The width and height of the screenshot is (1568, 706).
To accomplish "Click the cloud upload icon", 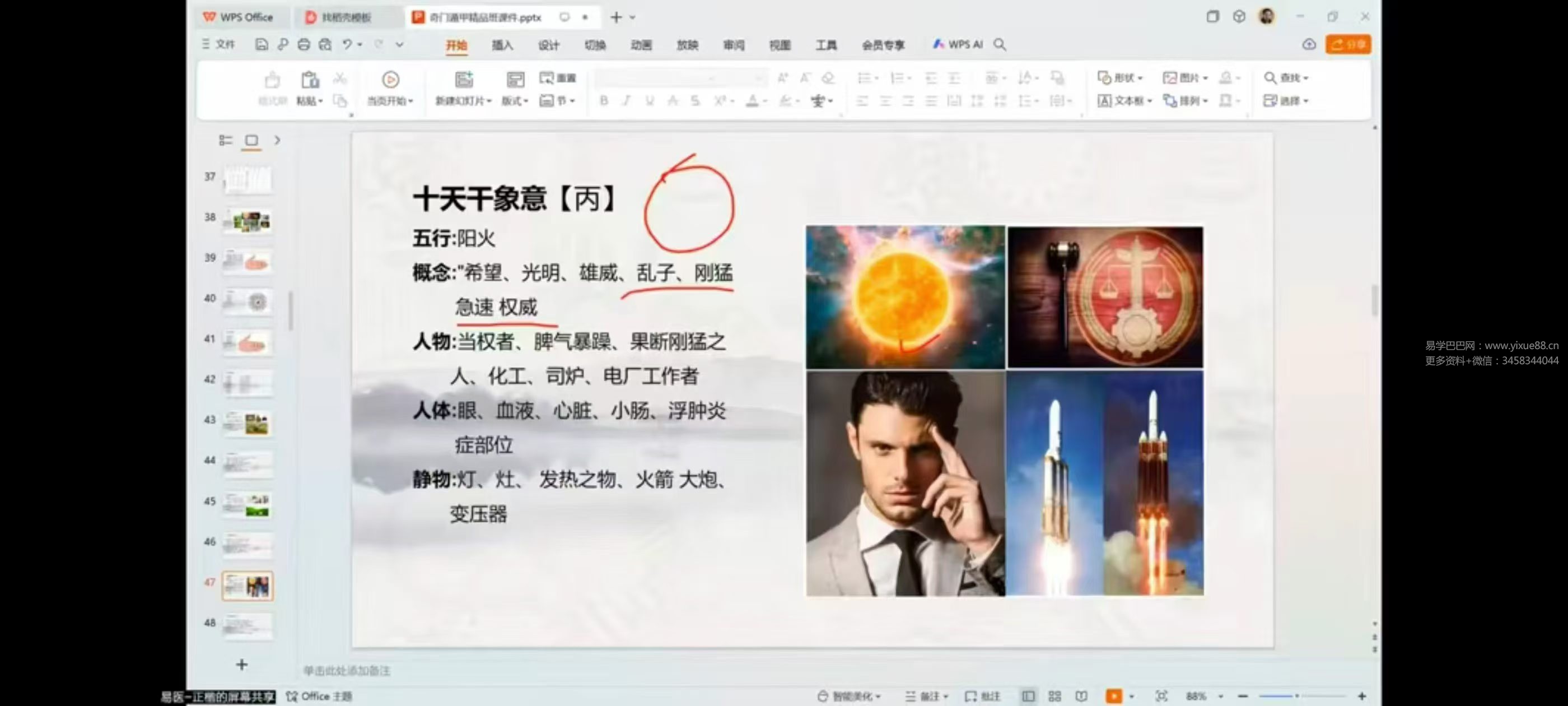I will [1309, 44].
